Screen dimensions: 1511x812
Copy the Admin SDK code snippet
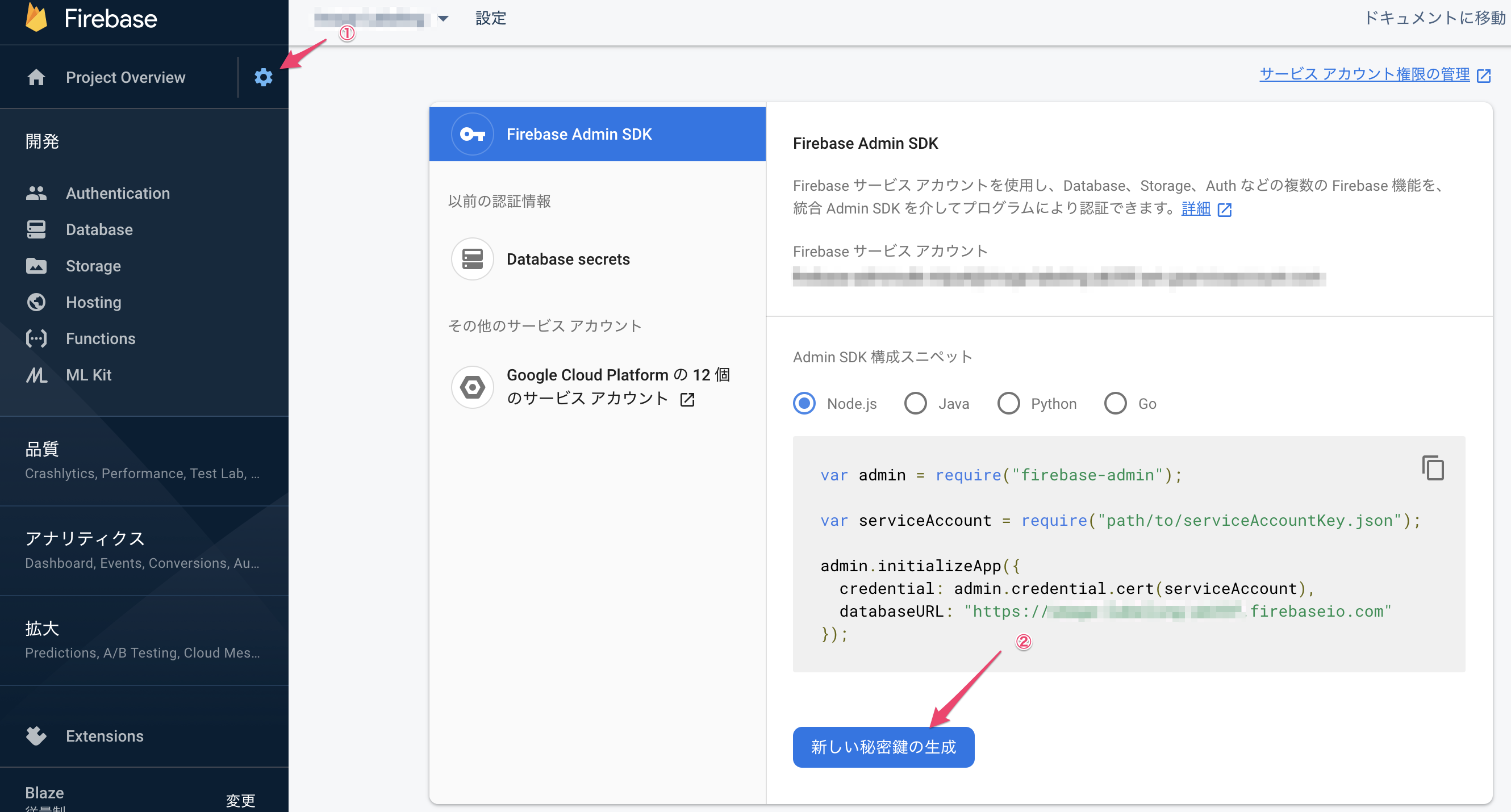click(1433, 468)
